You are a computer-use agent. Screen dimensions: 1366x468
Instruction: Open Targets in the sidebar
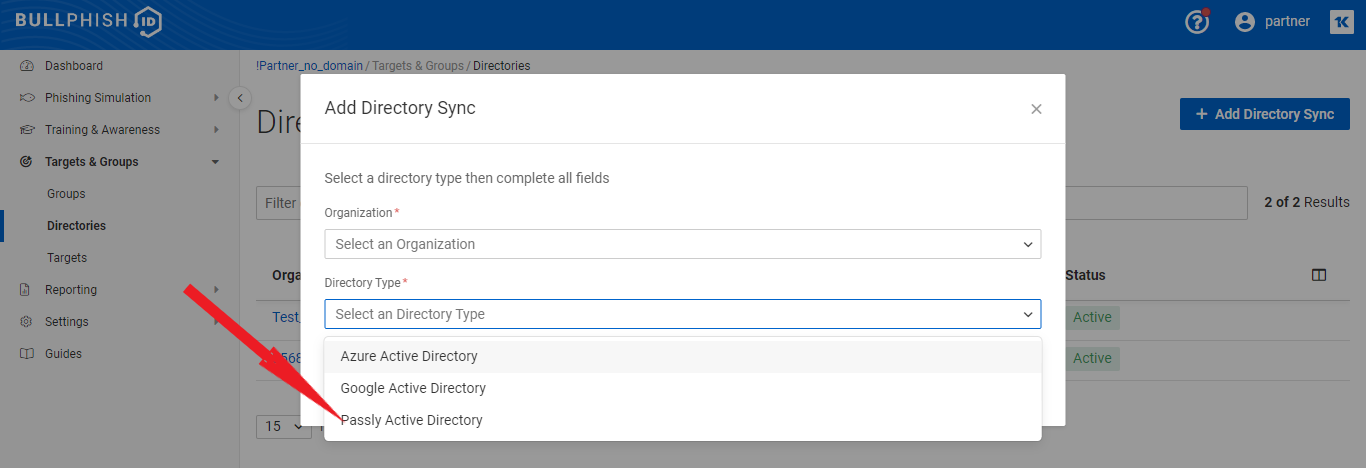click(67, 258)
